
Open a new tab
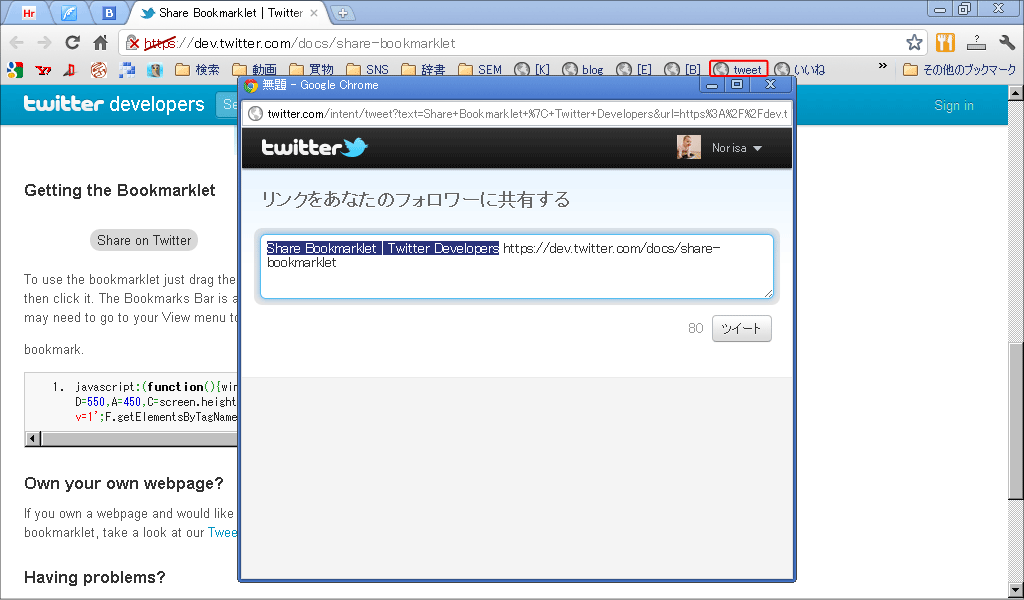(342, 13)
